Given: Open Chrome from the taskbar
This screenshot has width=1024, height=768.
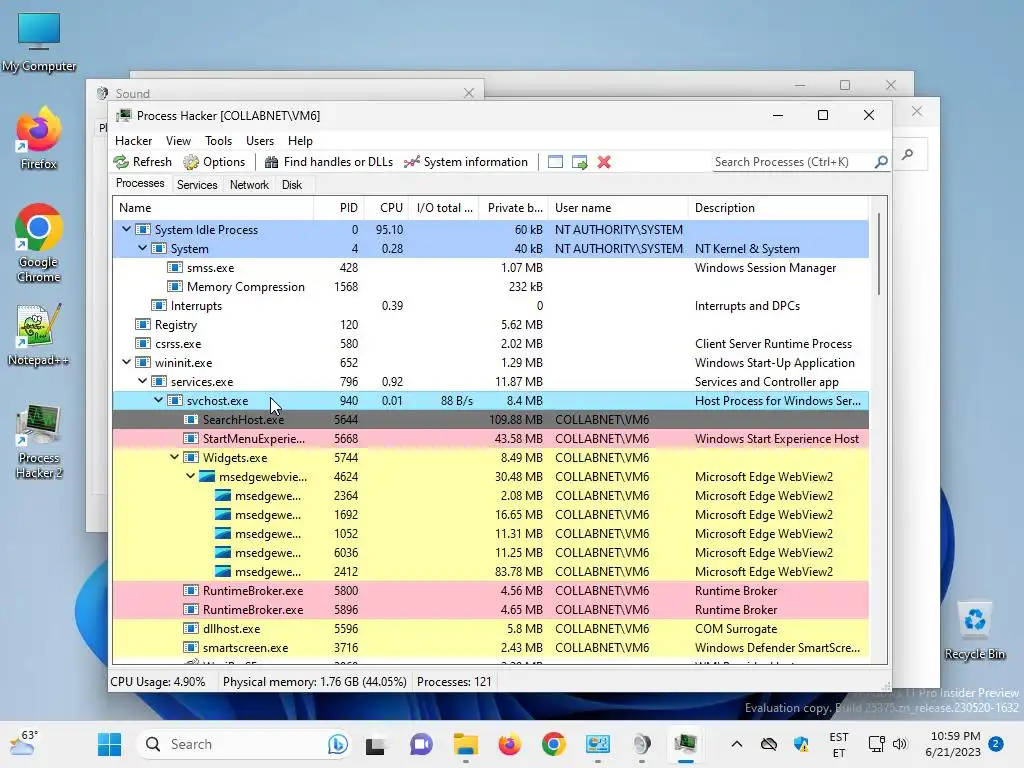Looking at the screenshot, I should coord(553,744).
